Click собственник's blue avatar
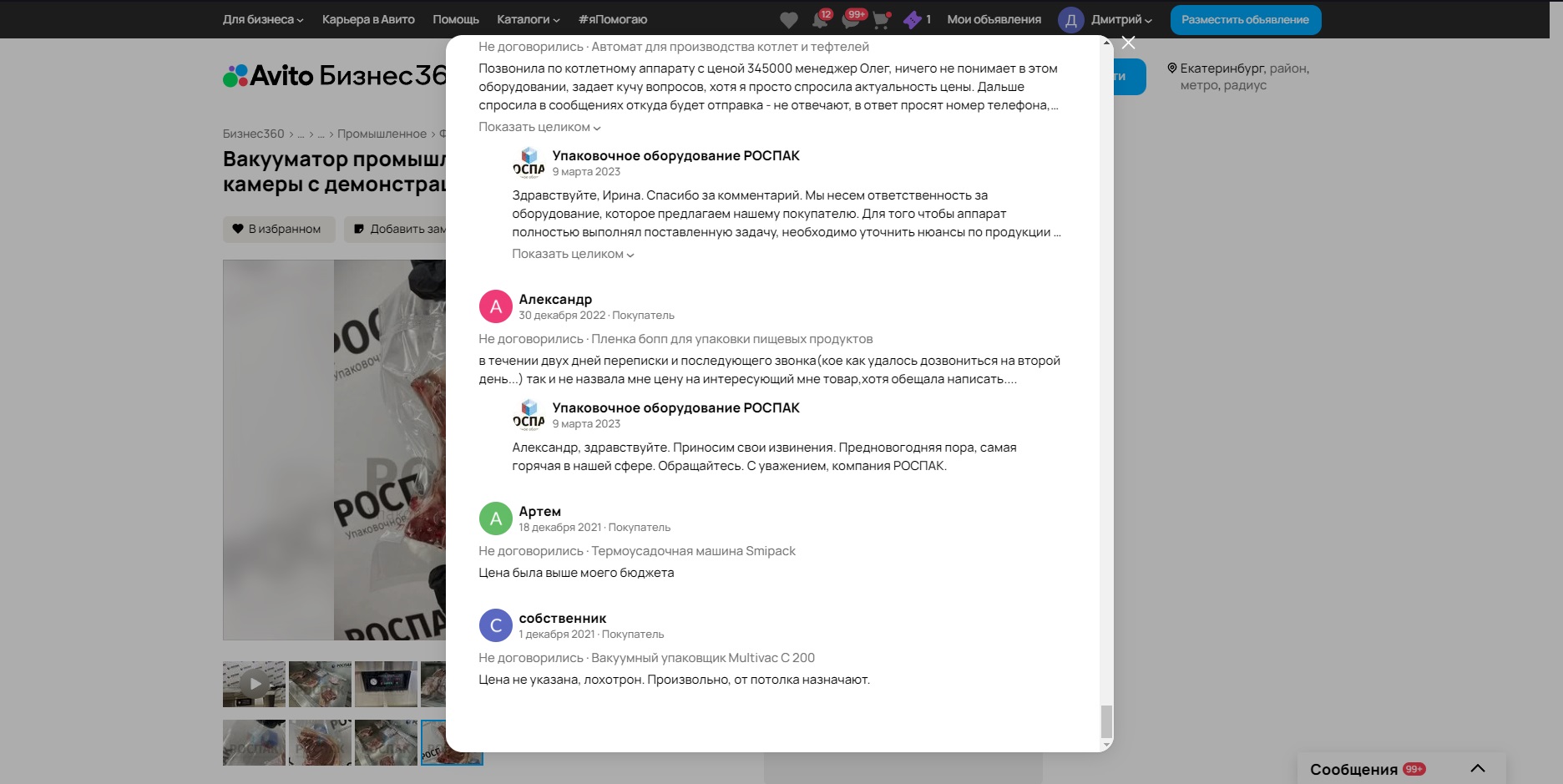The width and height of the screenshot is (1563, 784). tap(495, 625)
